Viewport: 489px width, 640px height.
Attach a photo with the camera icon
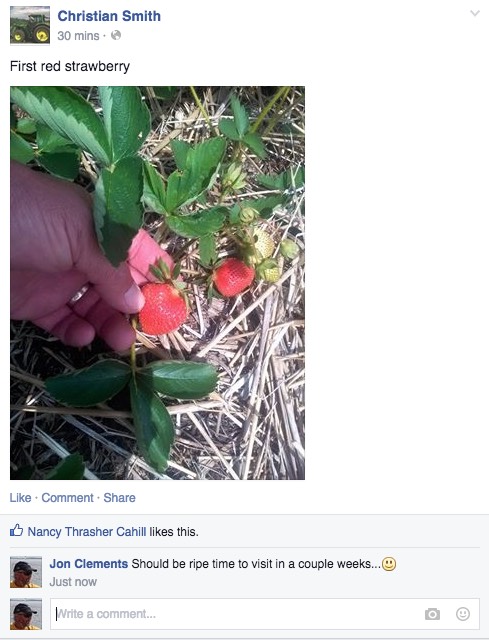432,614
